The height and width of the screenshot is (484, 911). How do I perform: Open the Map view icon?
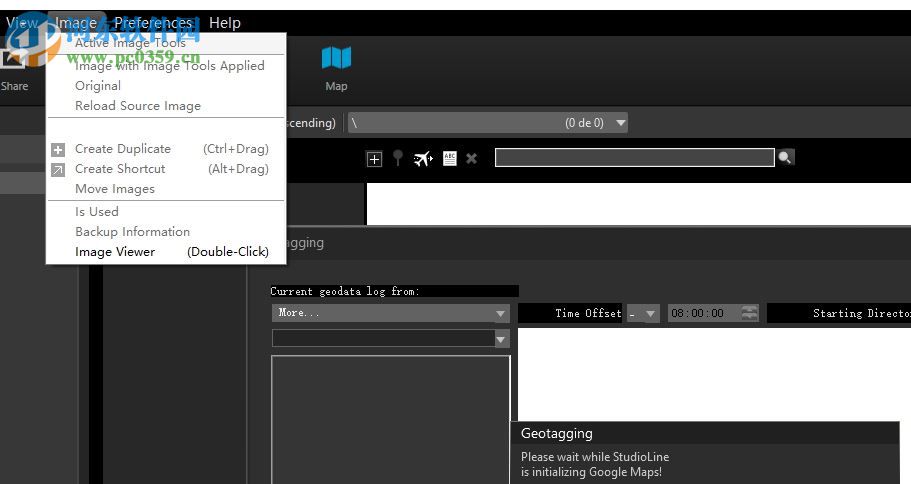pos(336,58)
